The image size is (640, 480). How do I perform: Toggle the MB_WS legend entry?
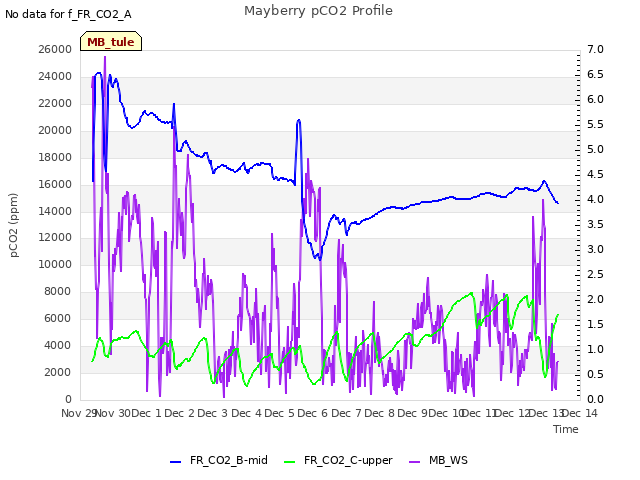(x=438, y=460)
